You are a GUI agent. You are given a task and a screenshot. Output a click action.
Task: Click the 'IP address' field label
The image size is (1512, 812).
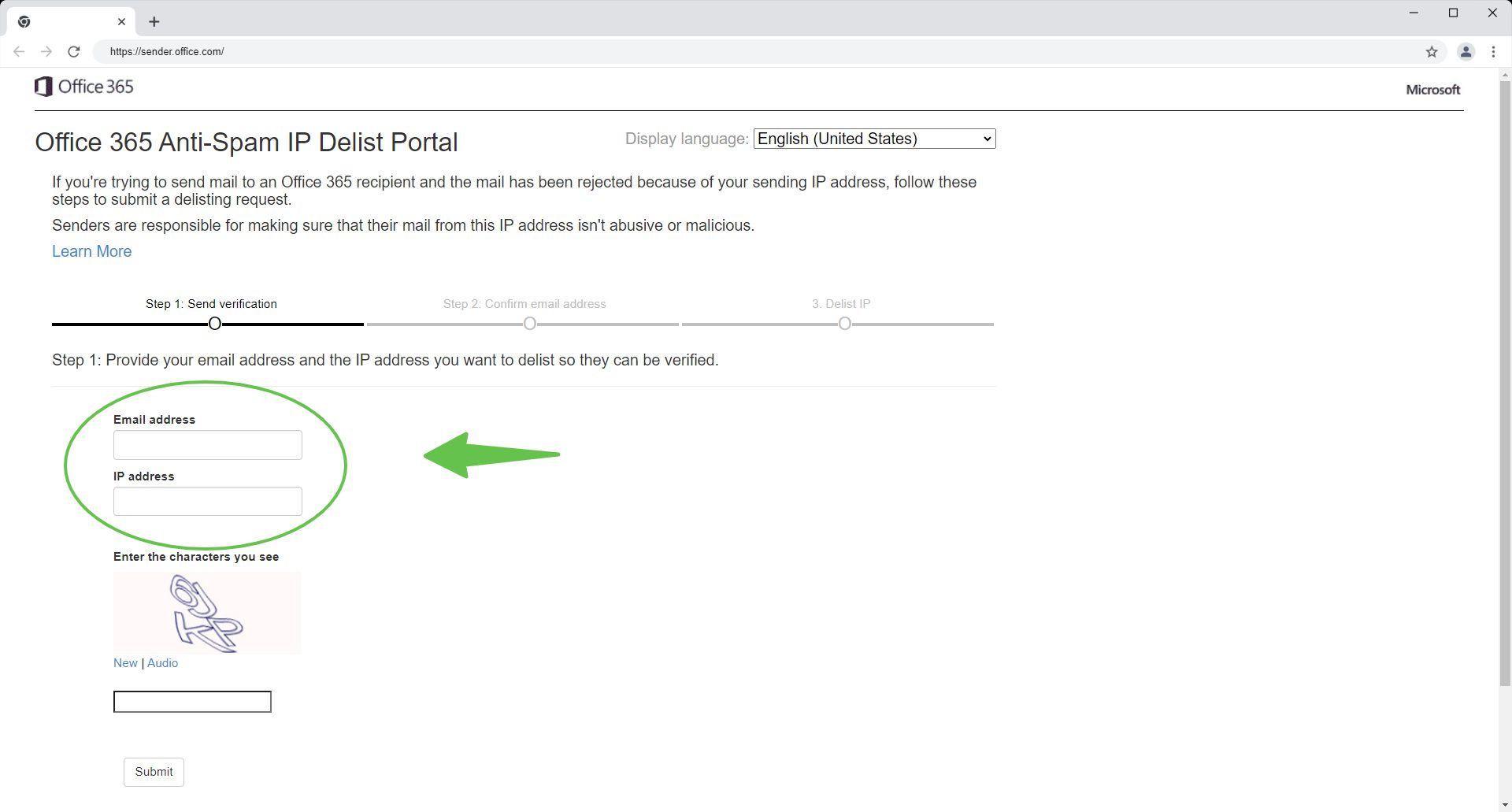click(x=144, y=476)
